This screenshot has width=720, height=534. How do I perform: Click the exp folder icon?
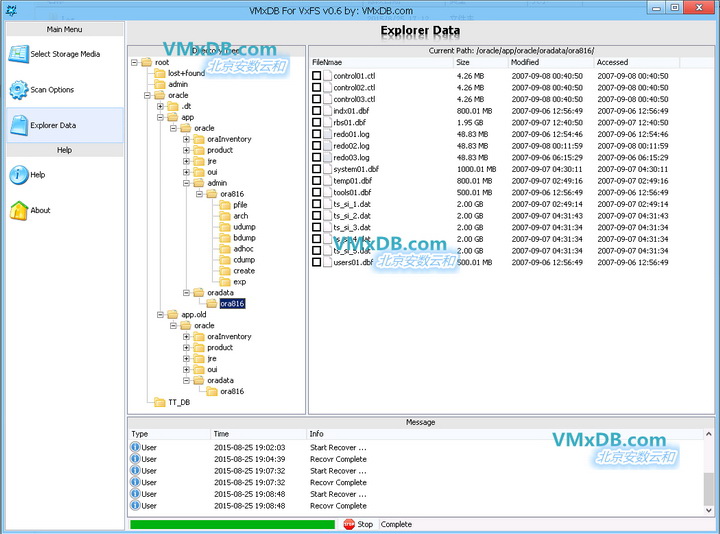(x=225, y=282)
